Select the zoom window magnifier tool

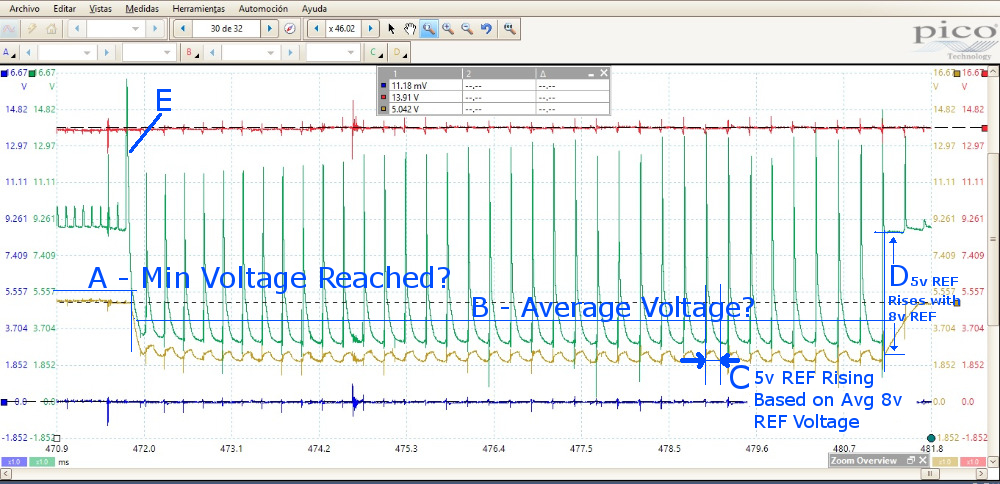coord(428,29)
